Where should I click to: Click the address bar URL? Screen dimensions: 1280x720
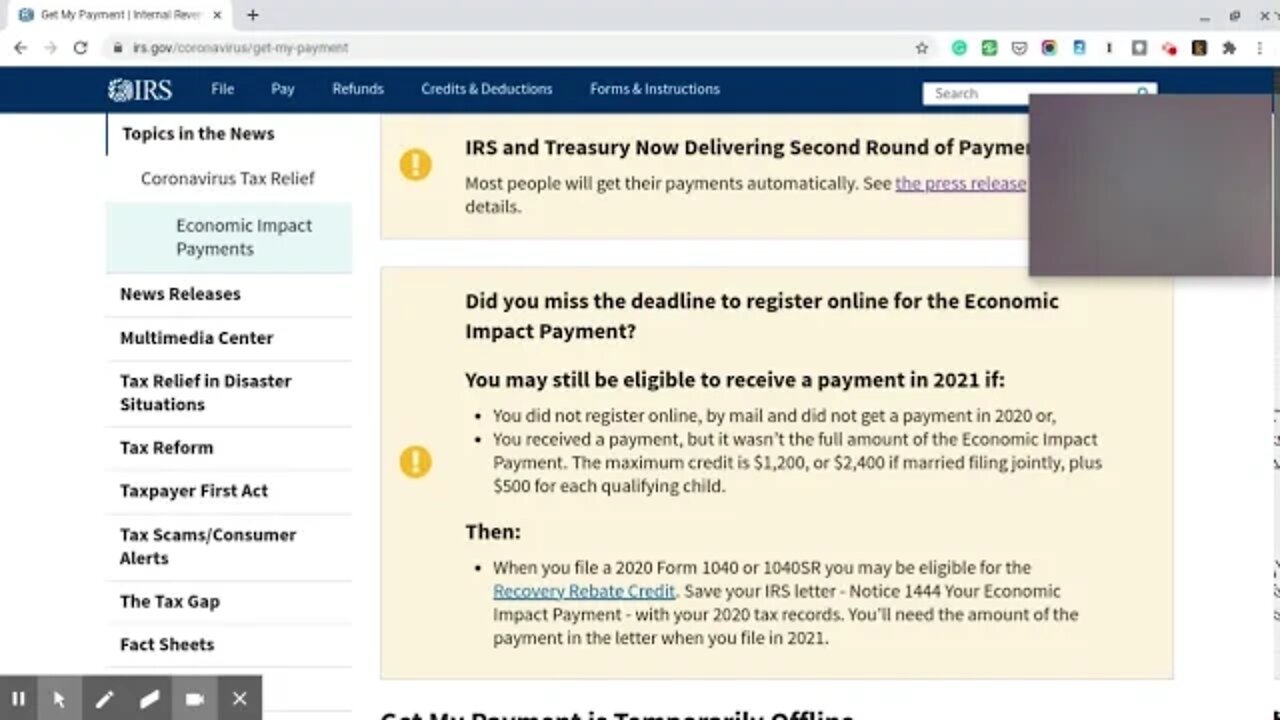coord(240,47)
